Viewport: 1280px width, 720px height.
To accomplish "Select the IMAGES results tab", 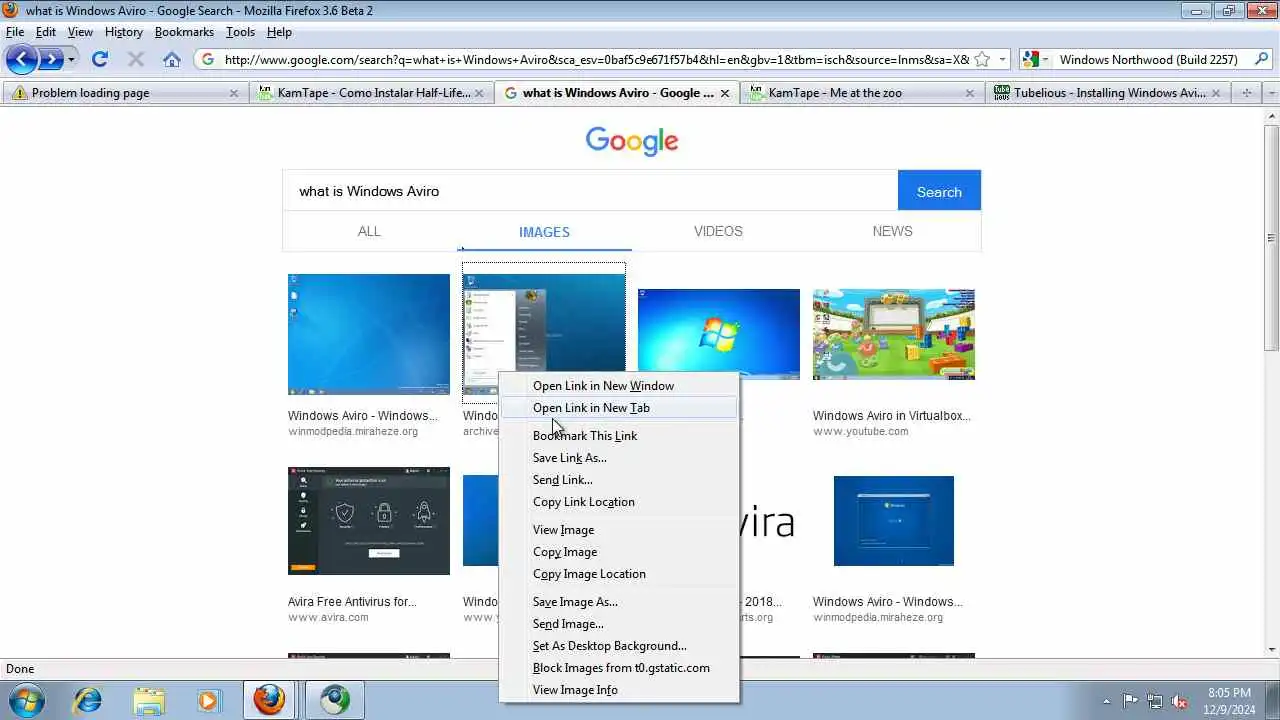I will pos(544,232).
